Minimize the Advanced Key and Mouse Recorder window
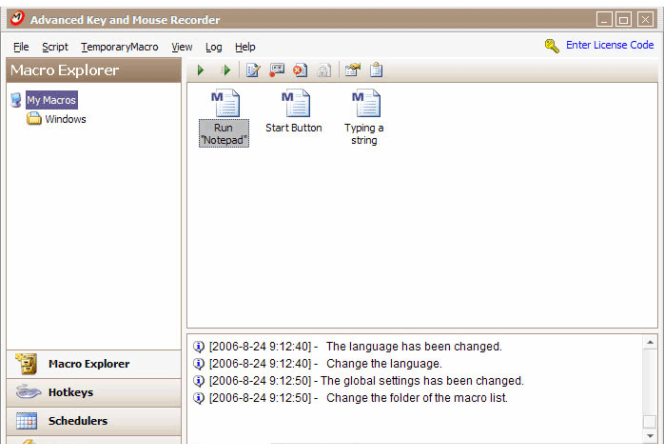Viewport: 664px width, 444px height. [x=604, y=19]
